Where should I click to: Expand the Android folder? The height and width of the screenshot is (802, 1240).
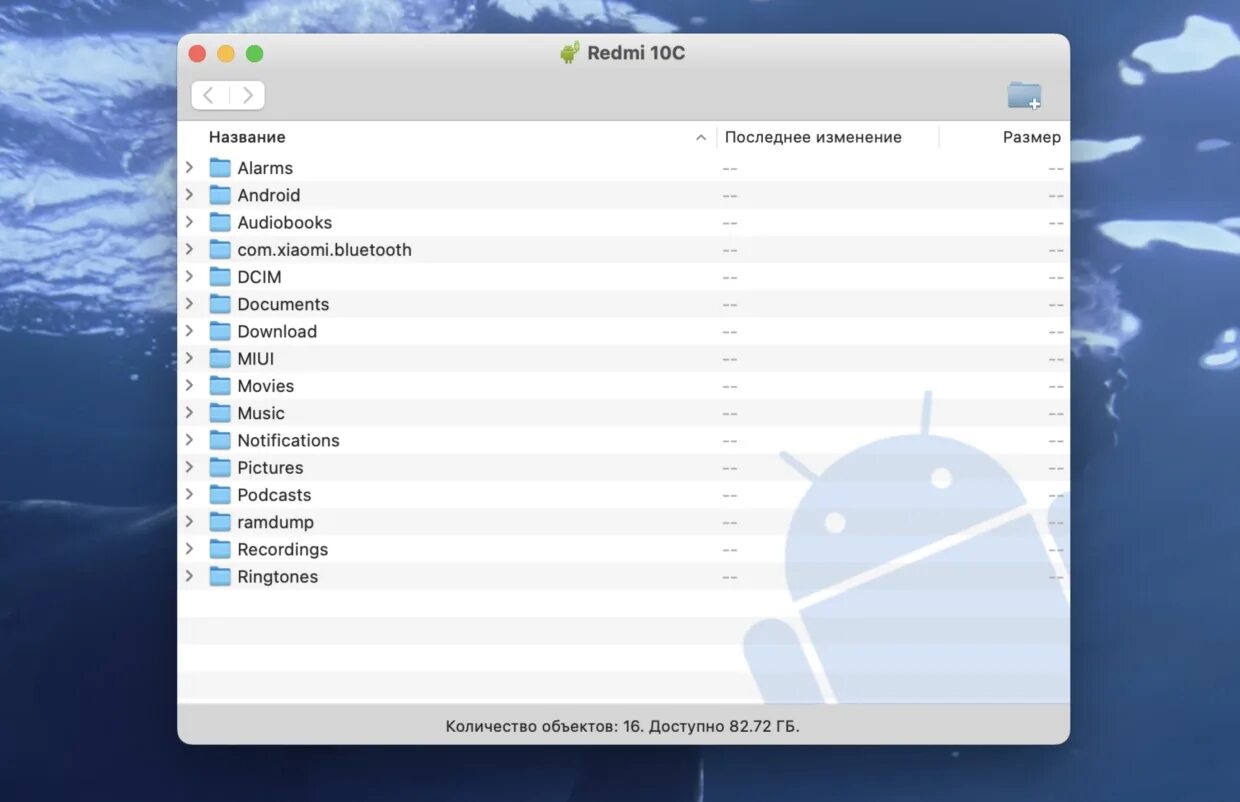pyautogui.click(x=189, y=194)
